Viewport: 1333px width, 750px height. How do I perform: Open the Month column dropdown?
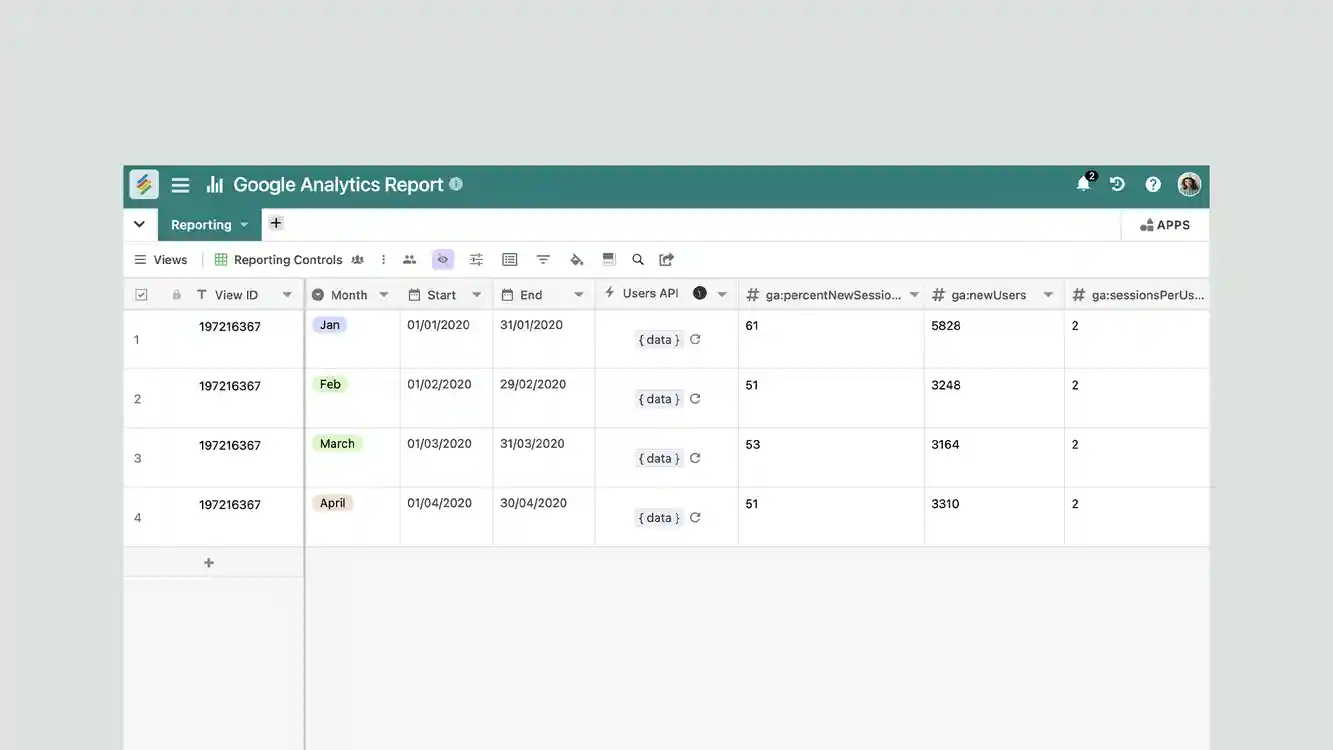[383, 294]
